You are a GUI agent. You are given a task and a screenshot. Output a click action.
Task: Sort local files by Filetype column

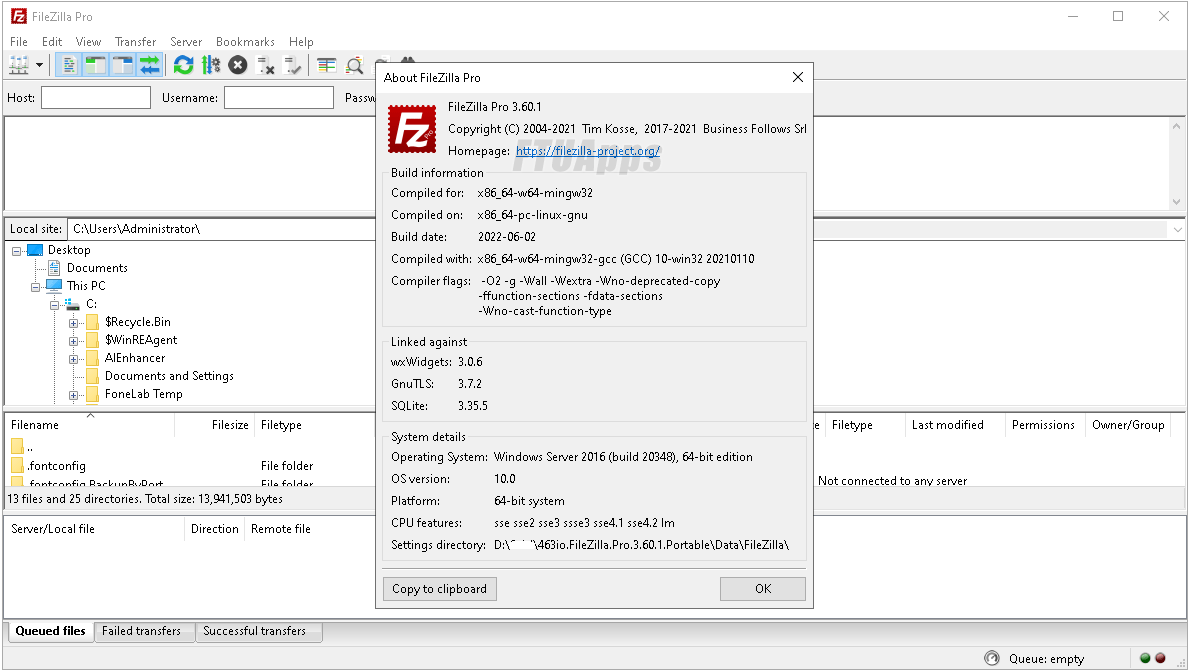tap(315, 425)
